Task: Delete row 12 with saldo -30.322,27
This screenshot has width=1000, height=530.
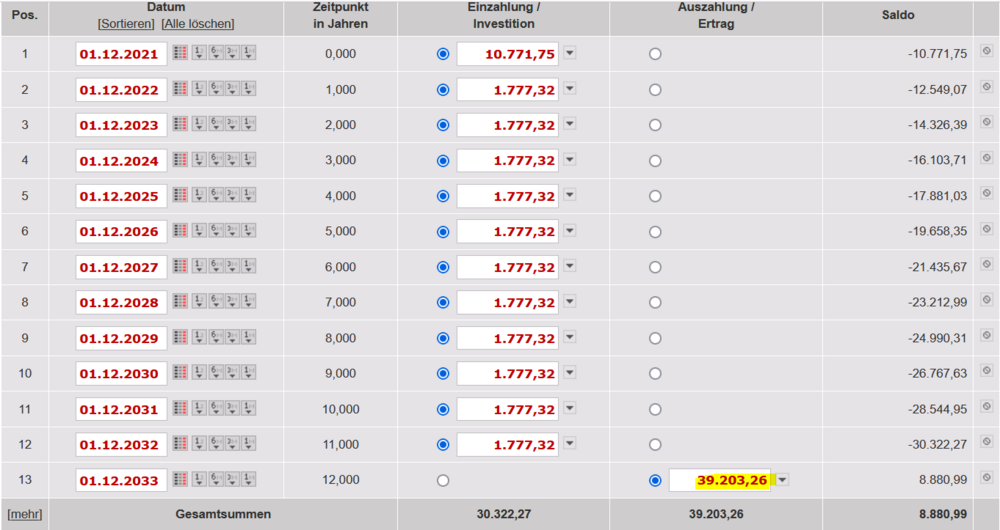Action: pos(986,441)
